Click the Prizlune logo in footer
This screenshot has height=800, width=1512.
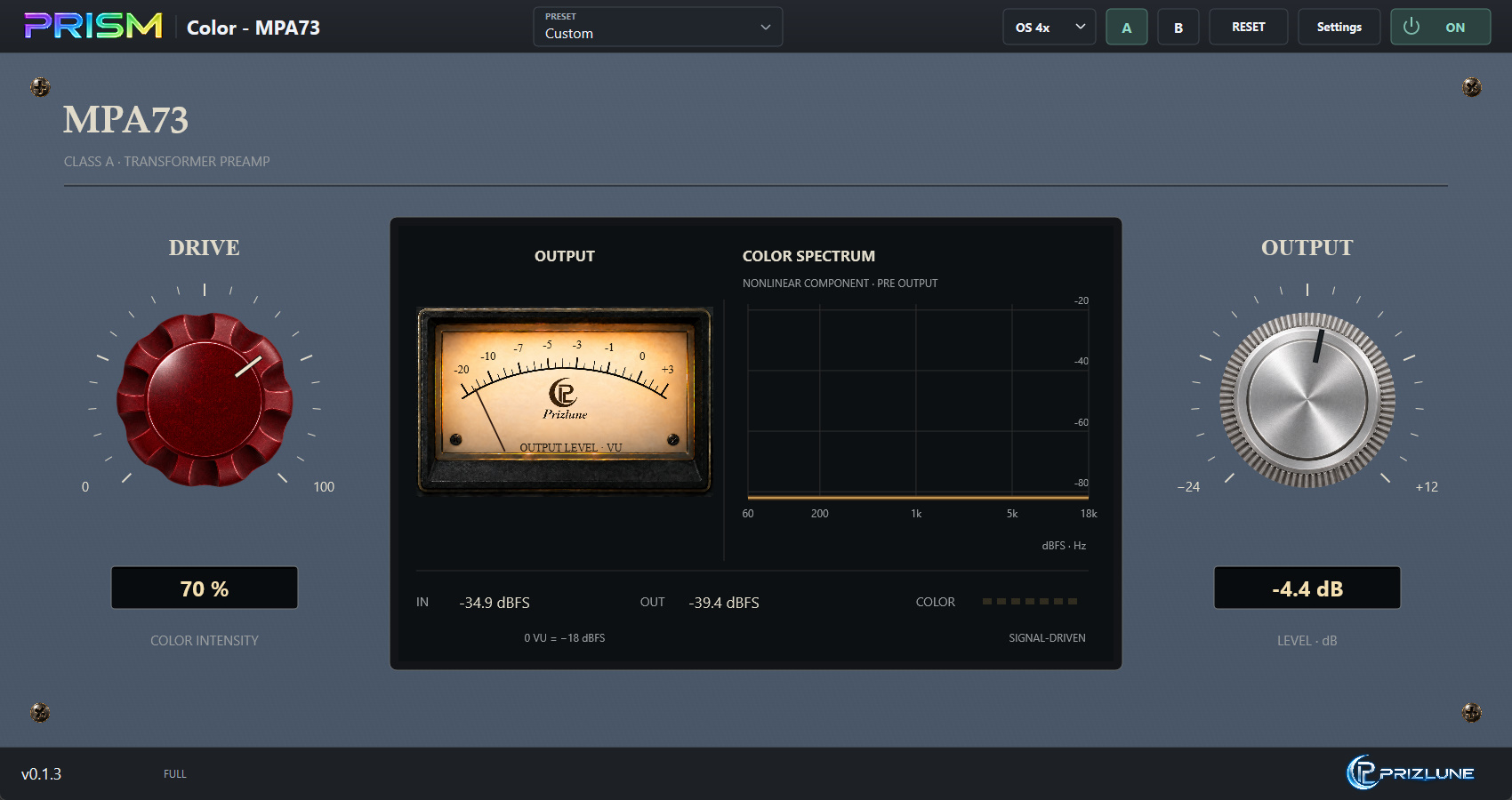[1411, 772]
